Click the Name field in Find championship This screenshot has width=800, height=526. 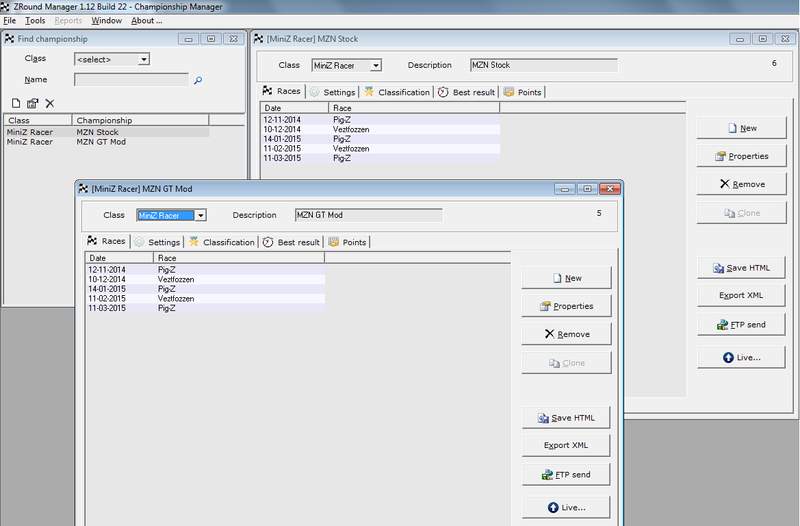(131, 80)
